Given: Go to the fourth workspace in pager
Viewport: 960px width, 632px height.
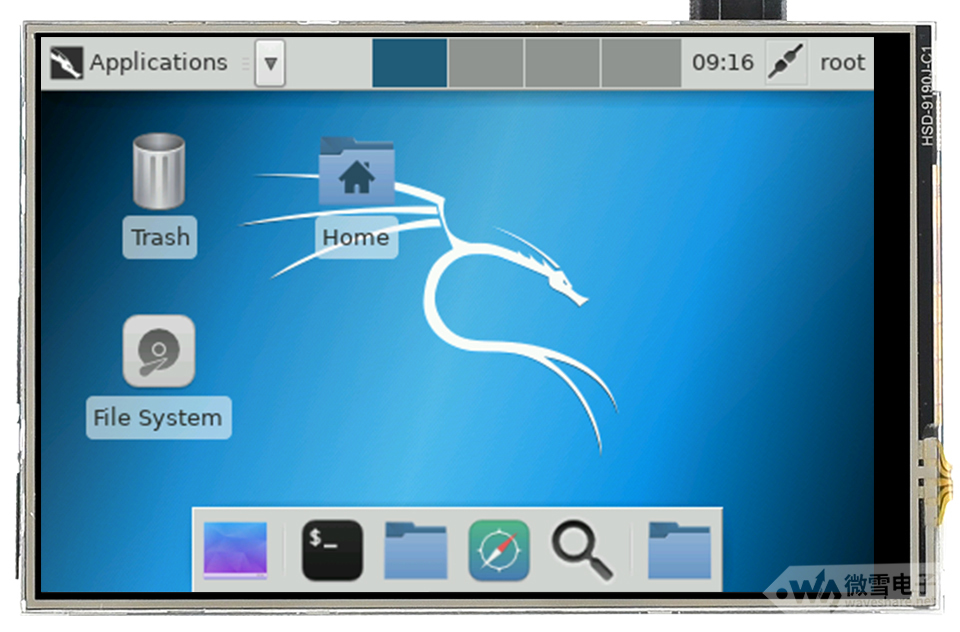Looking at the screenshot, I should (x=640, y=63).
